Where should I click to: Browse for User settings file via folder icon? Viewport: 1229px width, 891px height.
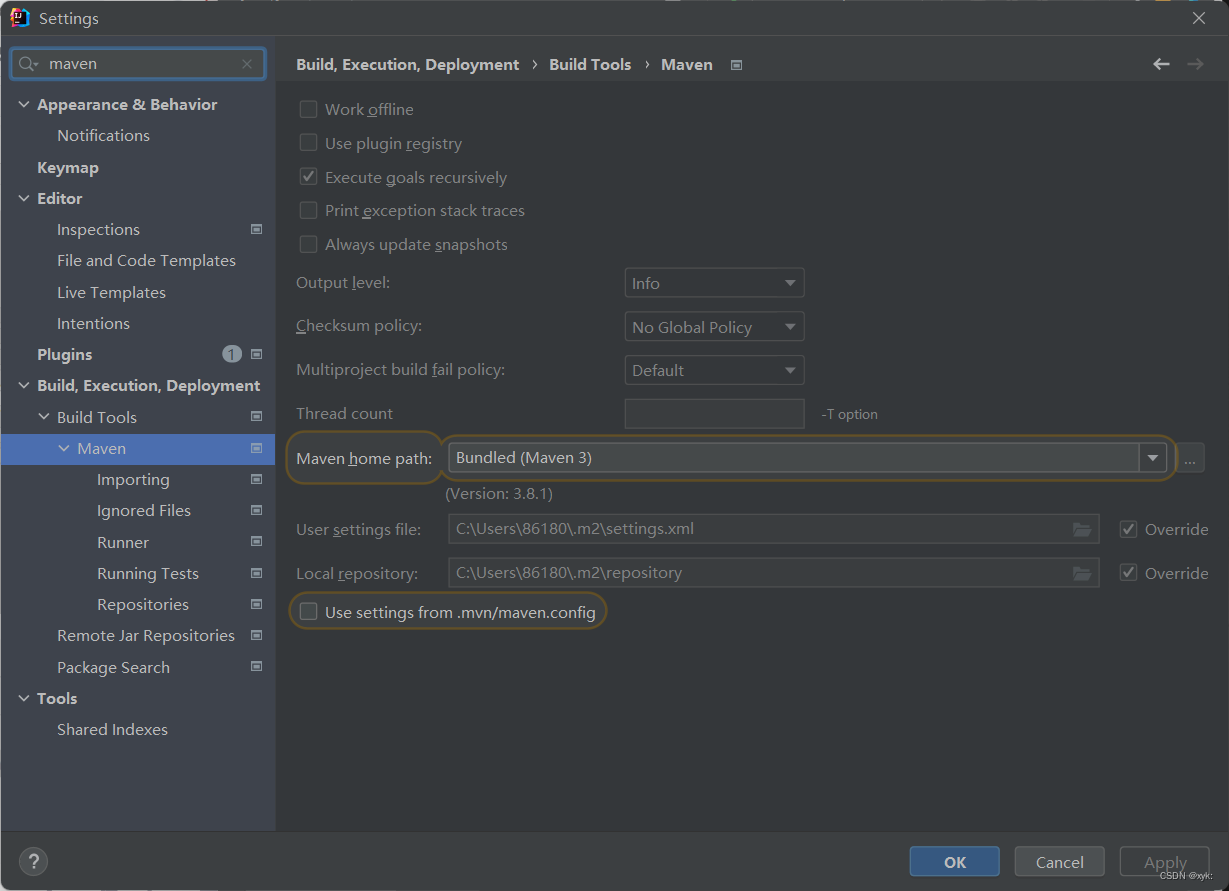1082,529
